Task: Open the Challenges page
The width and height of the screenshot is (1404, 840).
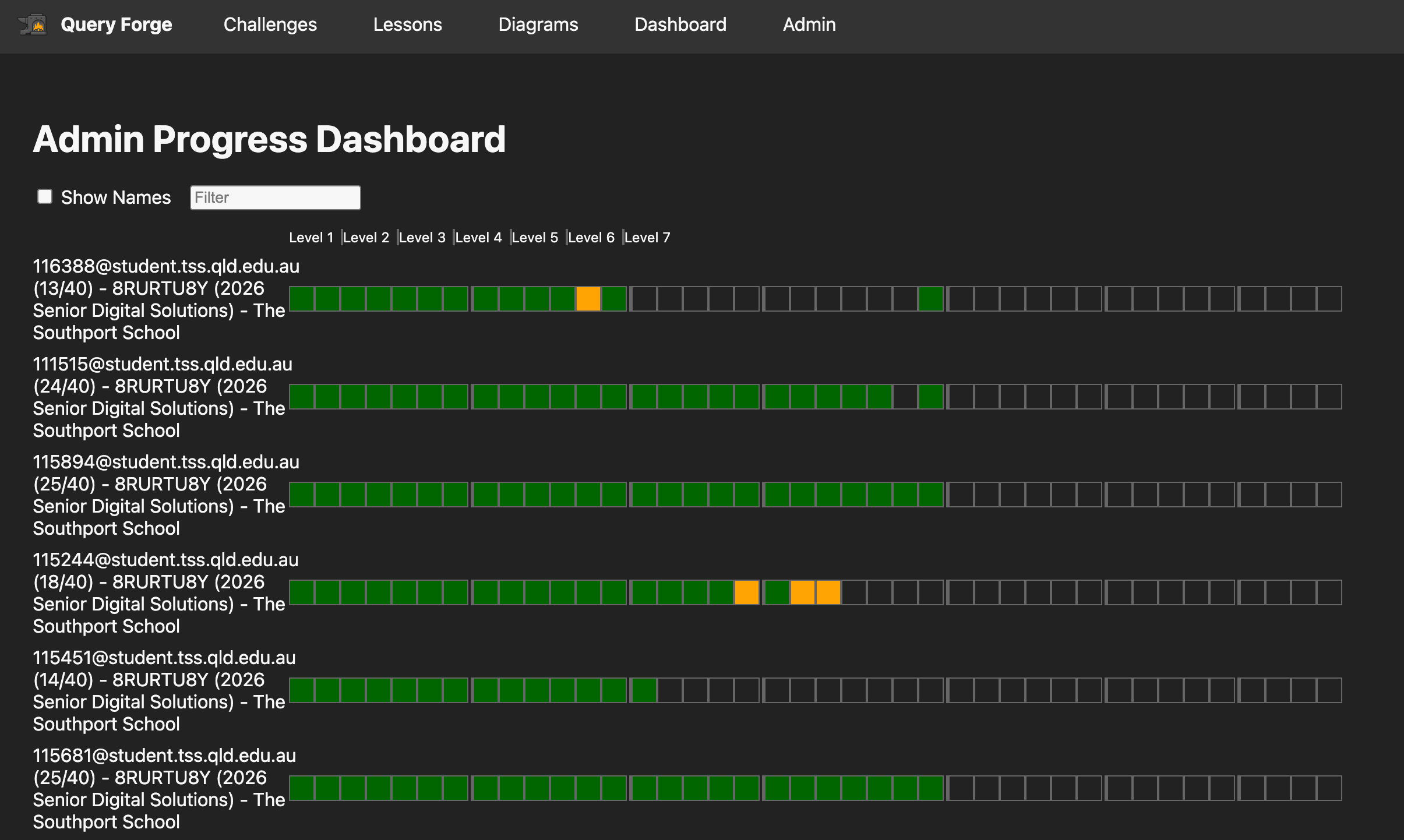Action: (270, 24)
